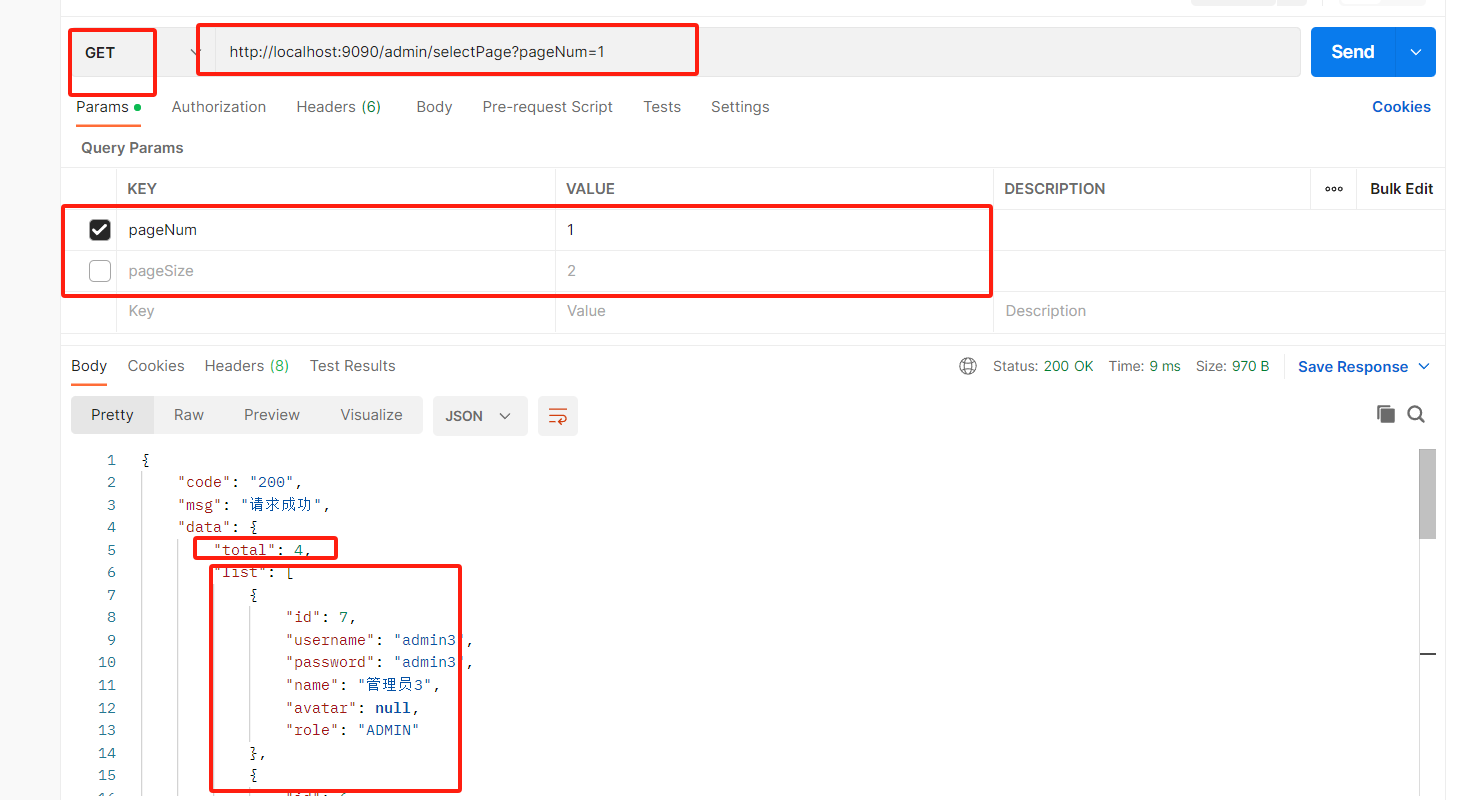The height and width of the screenshot is (800, 1467).
Task: Open the three-dots column options in the params table
Action: (x=1333, y=189)
